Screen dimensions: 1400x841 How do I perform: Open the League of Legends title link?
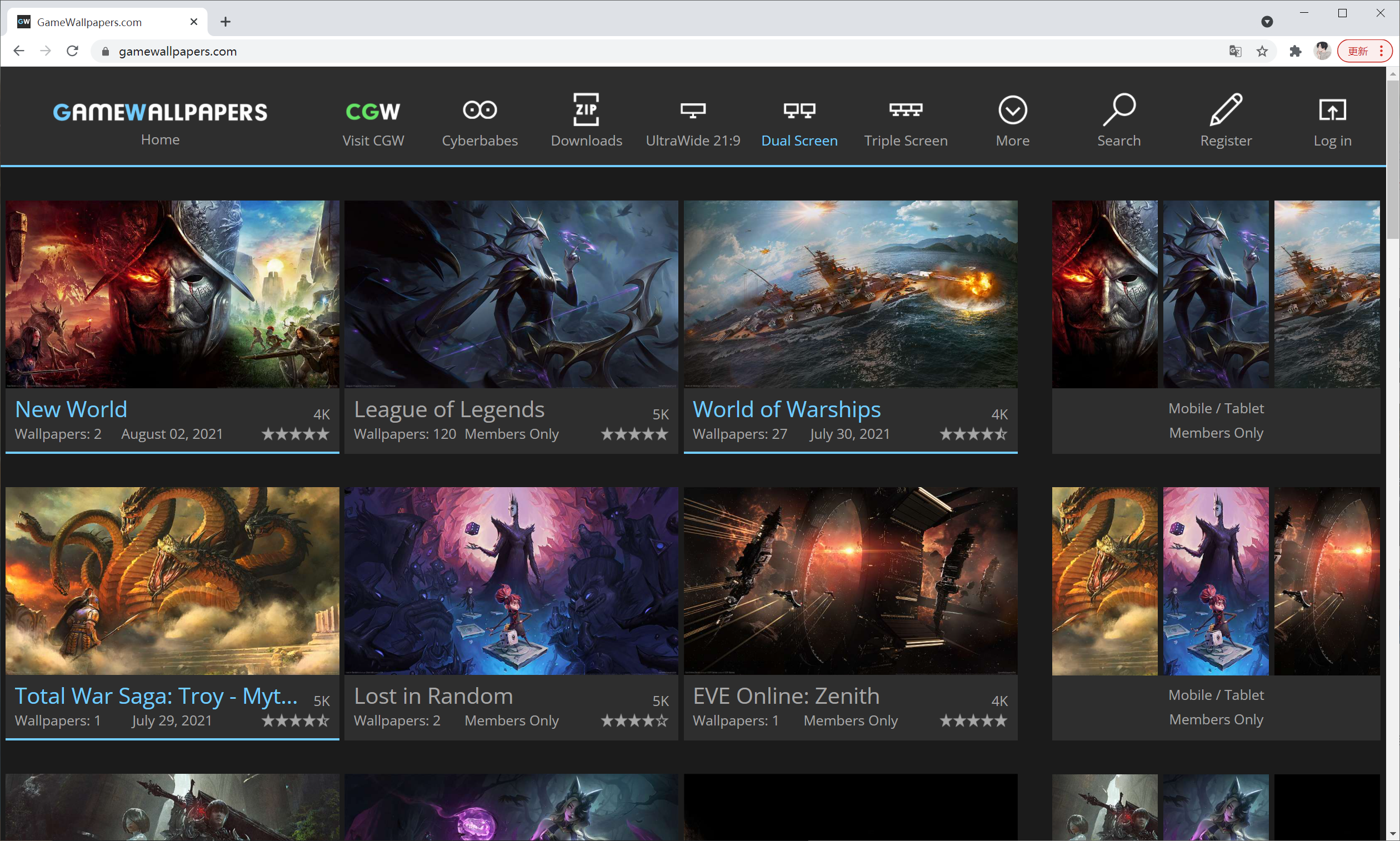(x=449, y=409)
